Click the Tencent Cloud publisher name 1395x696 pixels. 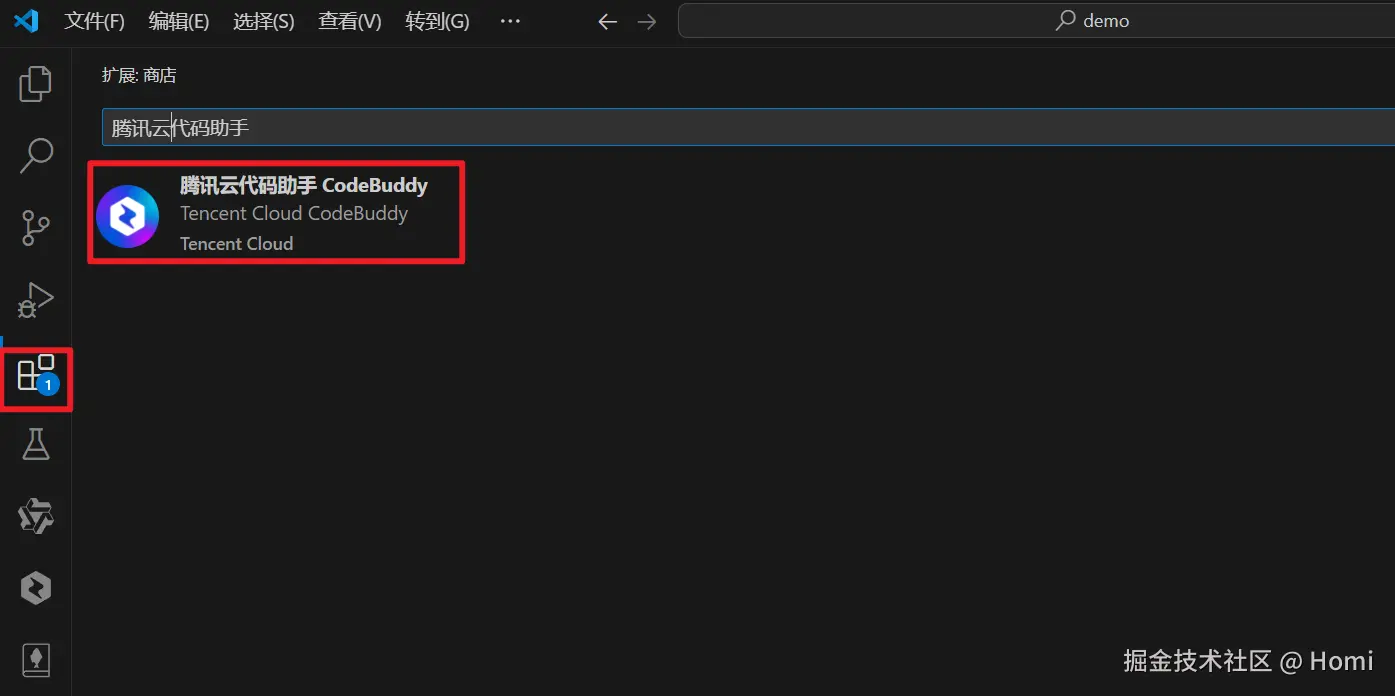237,243
